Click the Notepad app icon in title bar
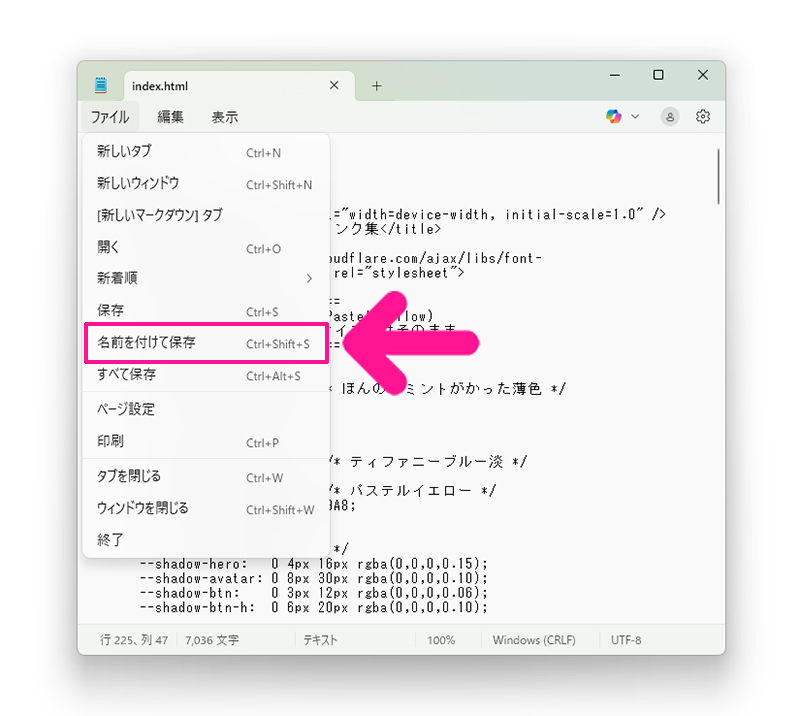Screen dimensions: 800x716 coord(100,85)
